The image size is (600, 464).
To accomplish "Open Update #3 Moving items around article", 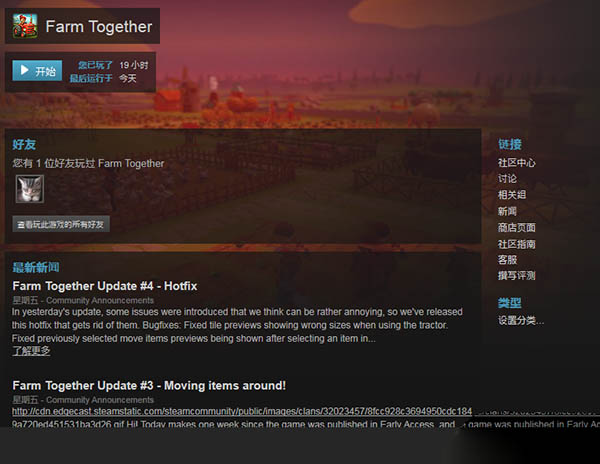I will pos(149,385).
